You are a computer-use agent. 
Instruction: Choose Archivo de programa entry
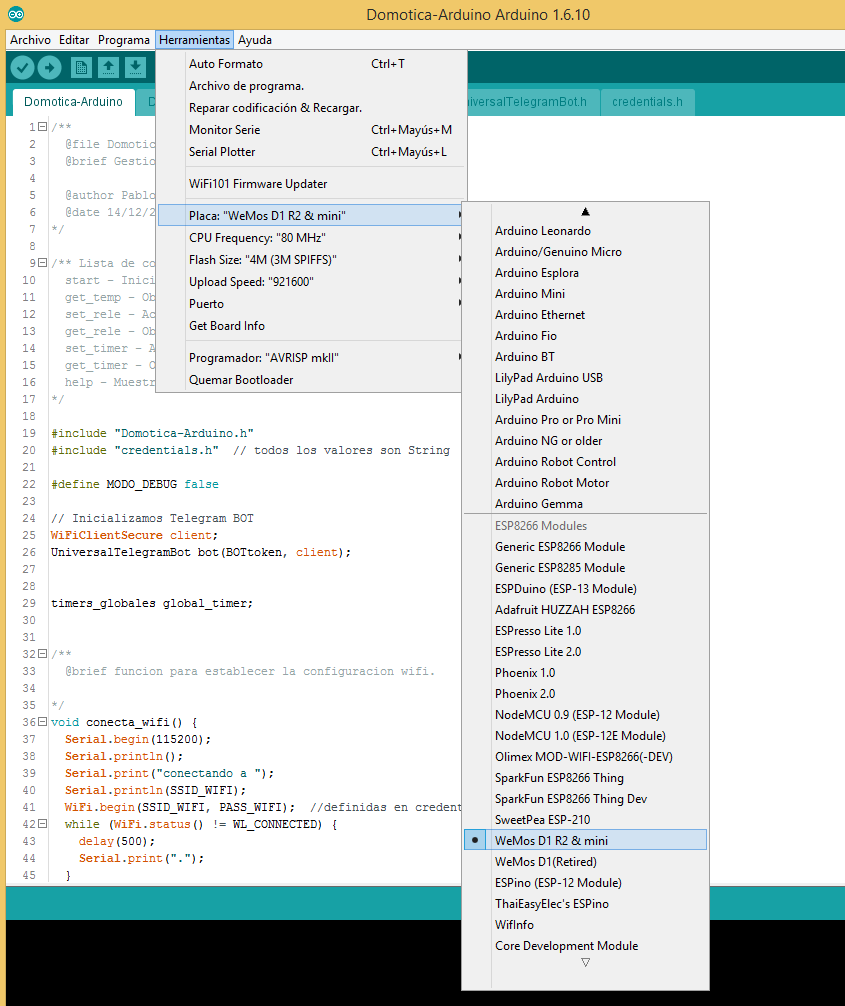[x=311, y=86]
